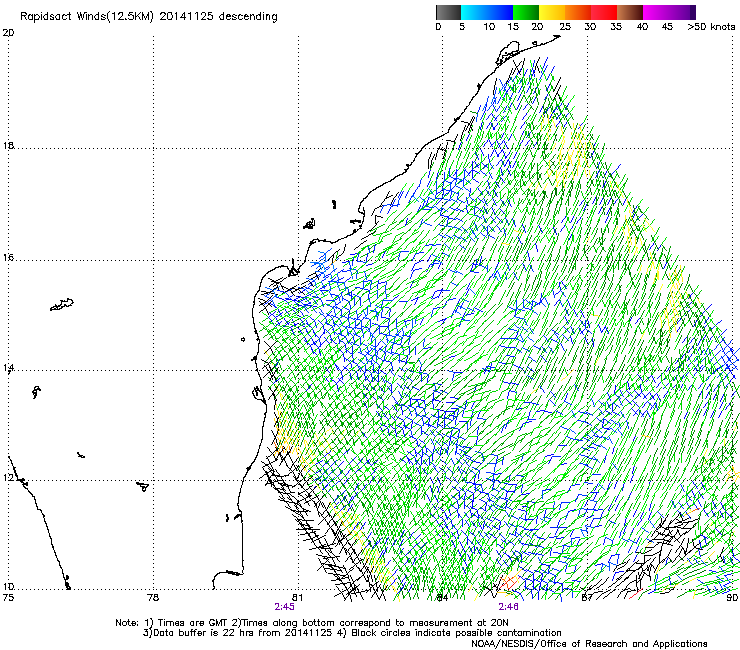
Task: Click the '81' longitude axis label
Action: tap(298, 598)
